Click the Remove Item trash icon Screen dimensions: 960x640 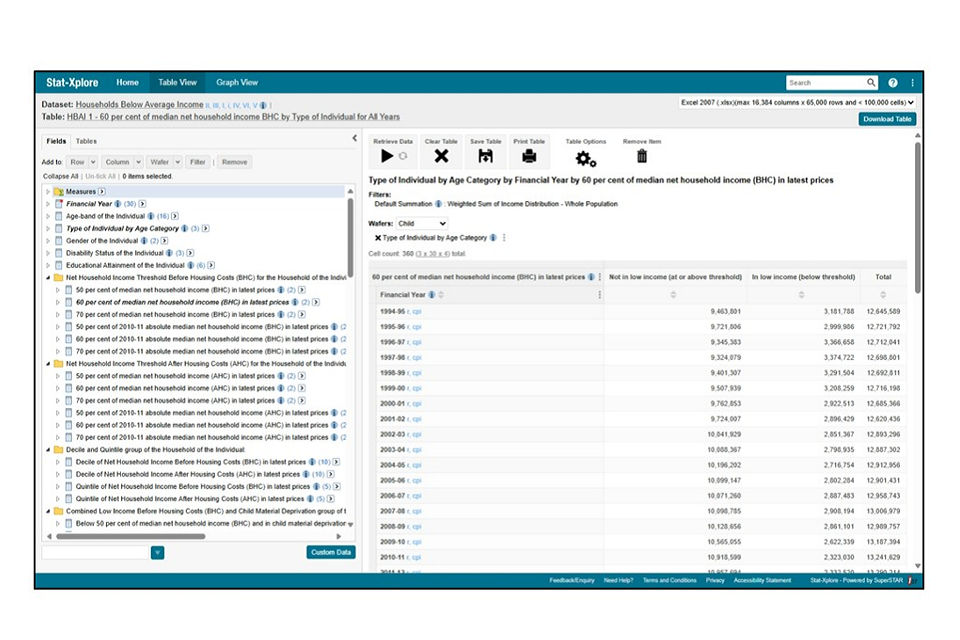click(x=642, y=156)
